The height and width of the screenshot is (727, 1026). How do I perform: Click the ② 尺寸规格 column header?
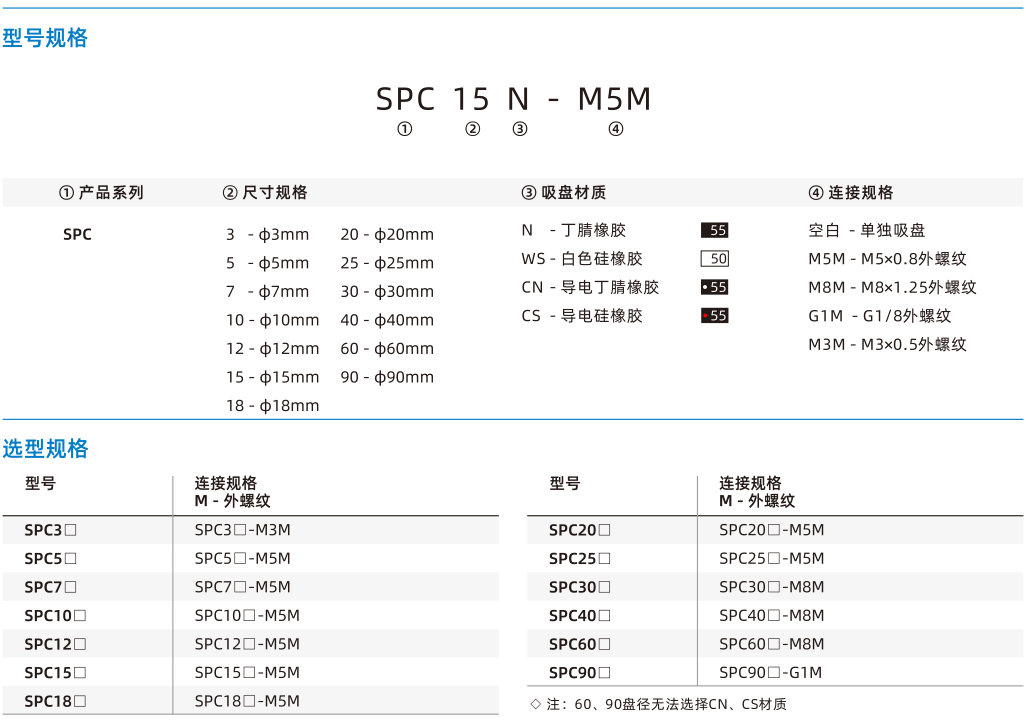point(265,192)
